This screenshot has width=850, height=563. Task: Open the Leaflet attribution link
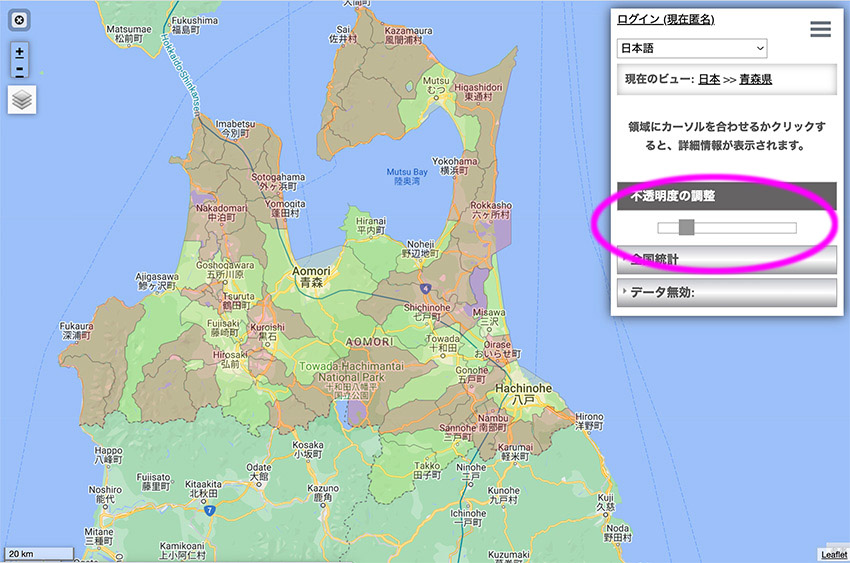[x=833, y=554]
